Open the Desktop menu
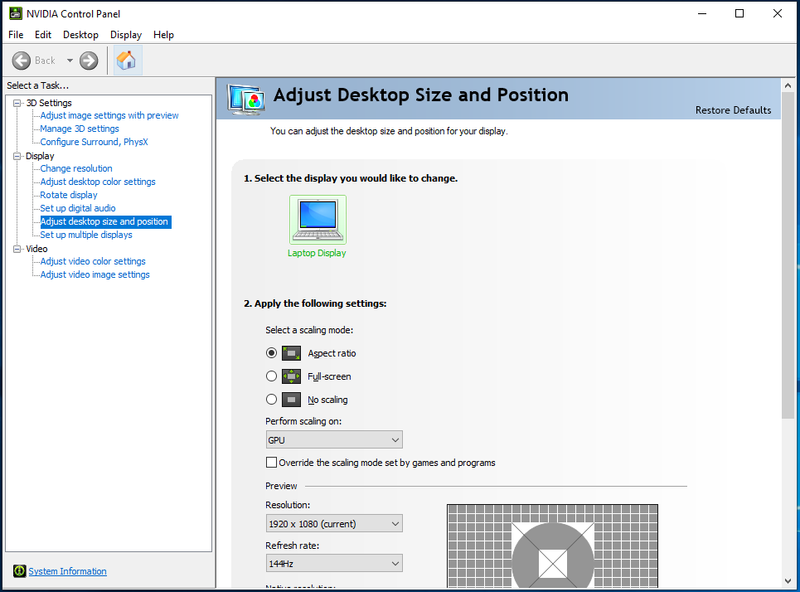The image size is (800, 592). click(x=80, y=35)
